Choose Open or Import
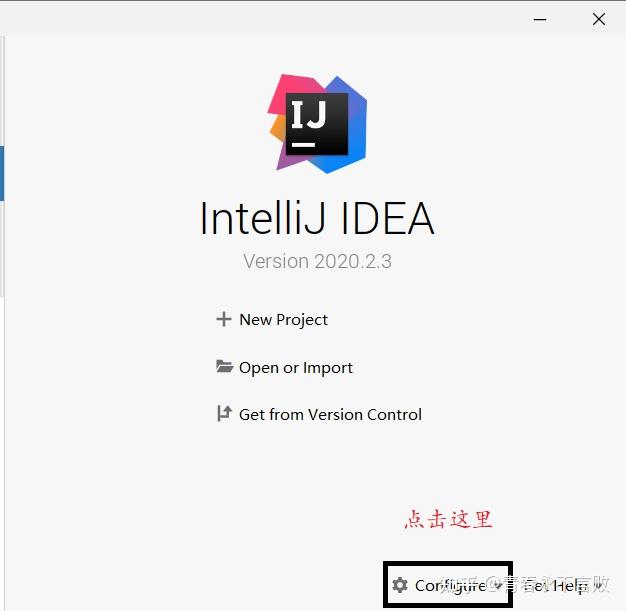 click(x=295, y=367)
